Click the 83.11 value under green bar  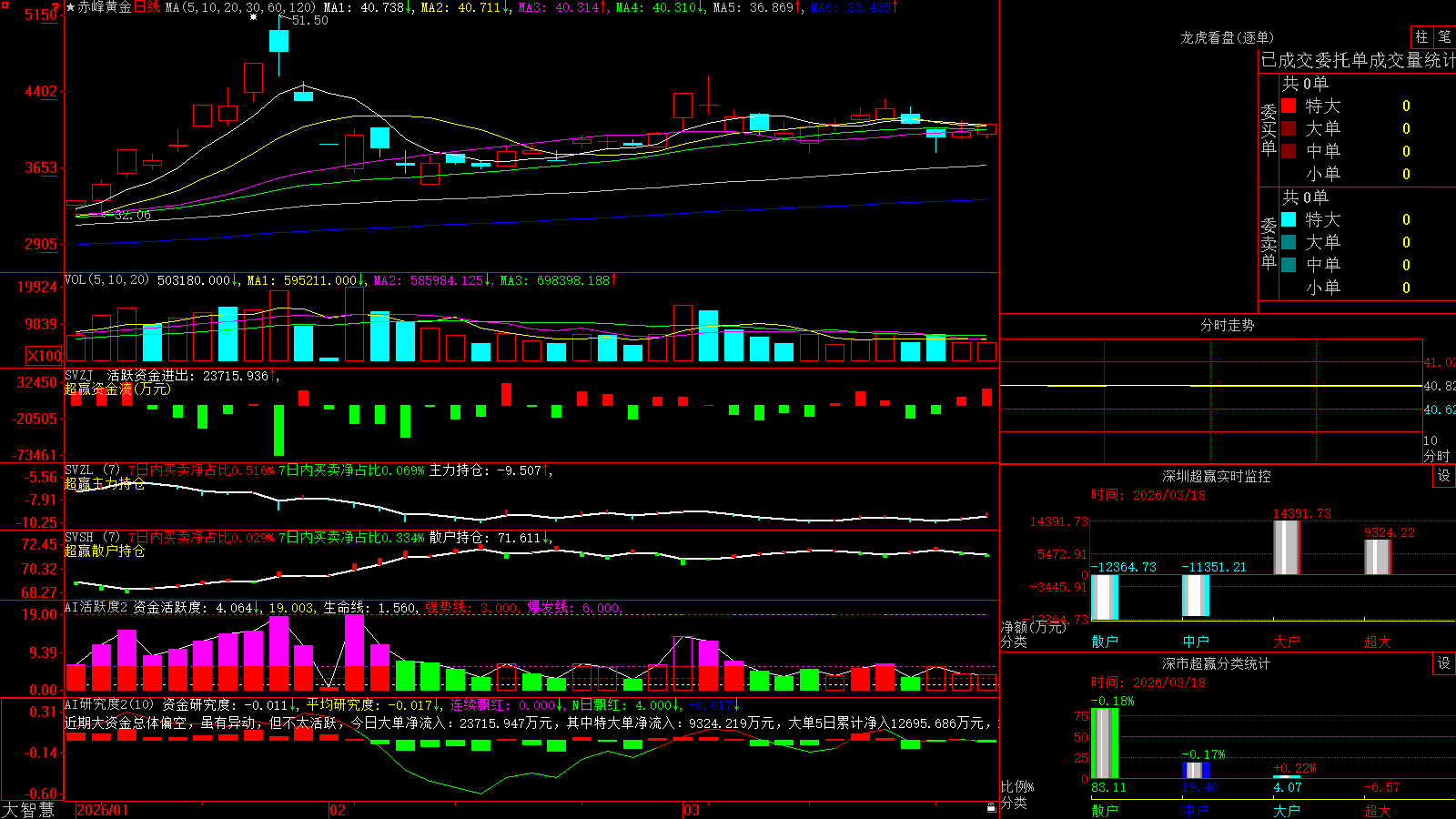1108,787
